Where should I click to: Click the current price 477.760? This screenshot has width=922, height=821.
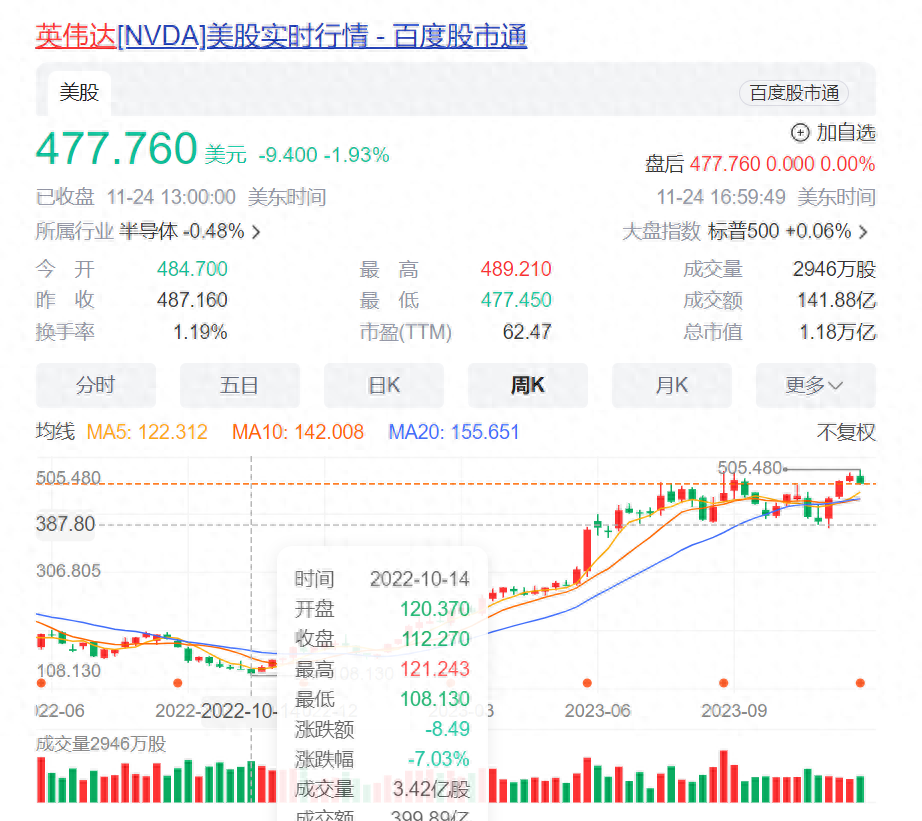[x=116, y=148]
